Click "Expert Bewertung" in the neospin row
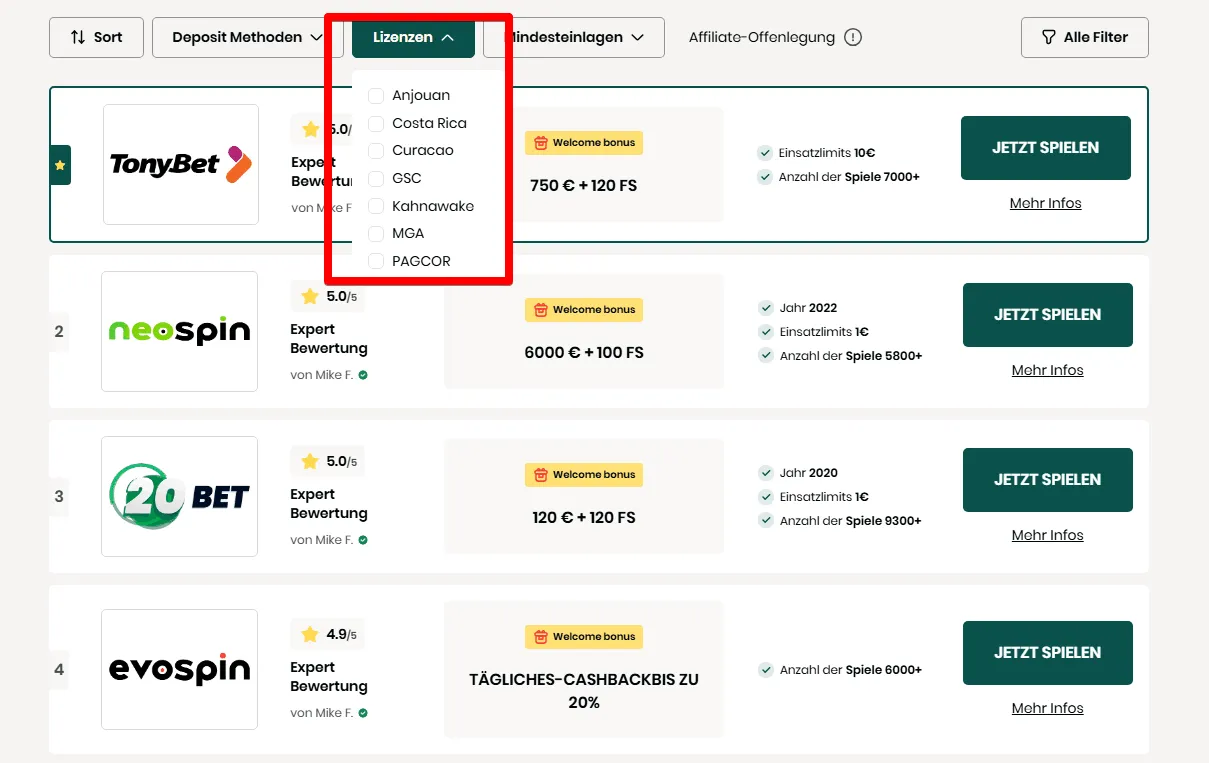1209x763 pixels. (329, 339)
